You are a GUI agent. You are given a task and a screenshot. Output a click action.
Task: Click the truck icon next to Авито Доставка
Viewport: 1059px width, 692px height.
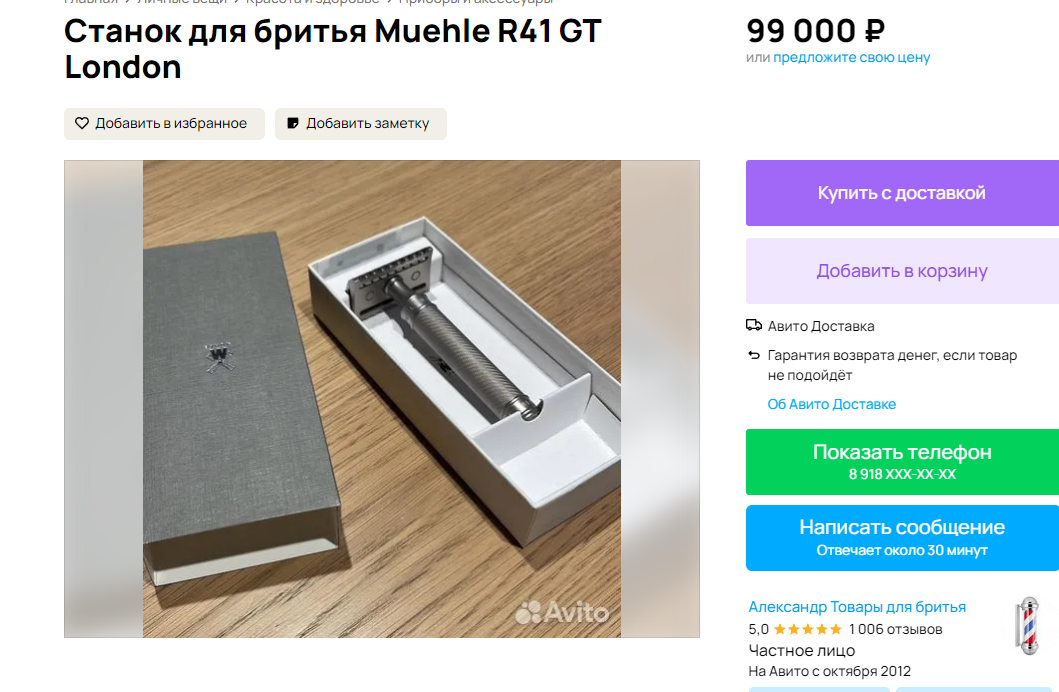(x=754, y=325)
